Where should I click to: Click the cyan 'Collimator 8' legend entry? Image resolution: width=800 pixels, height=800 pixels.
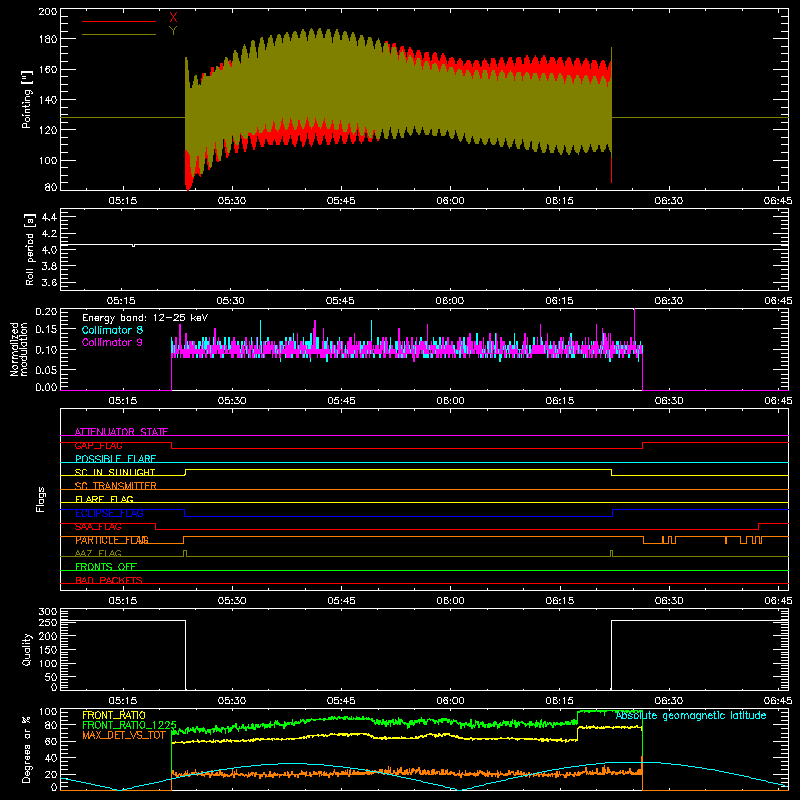pyautogui.click(x=112, y=330)
